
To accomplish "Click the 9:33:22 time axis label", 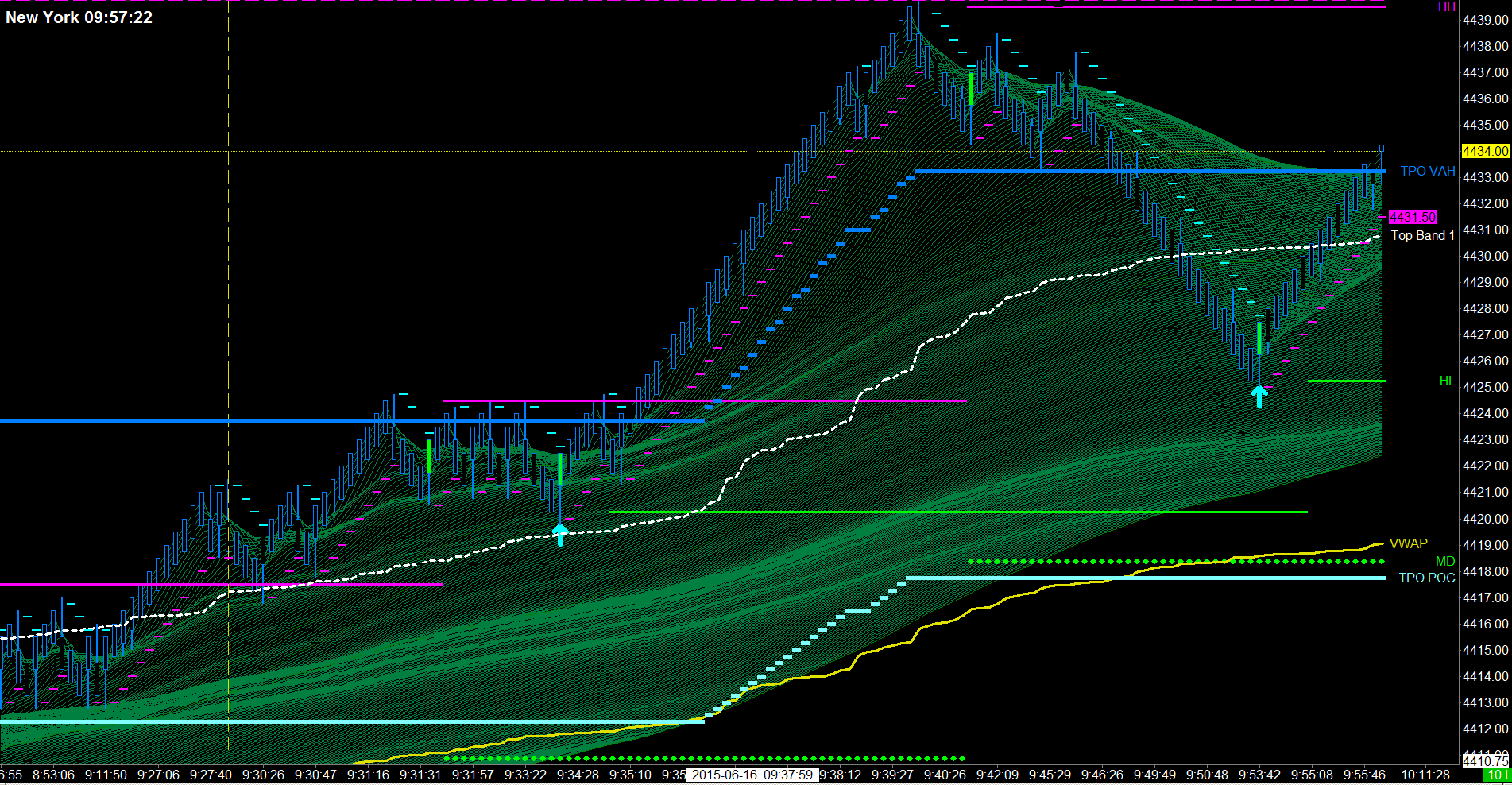I will point(525,775).
